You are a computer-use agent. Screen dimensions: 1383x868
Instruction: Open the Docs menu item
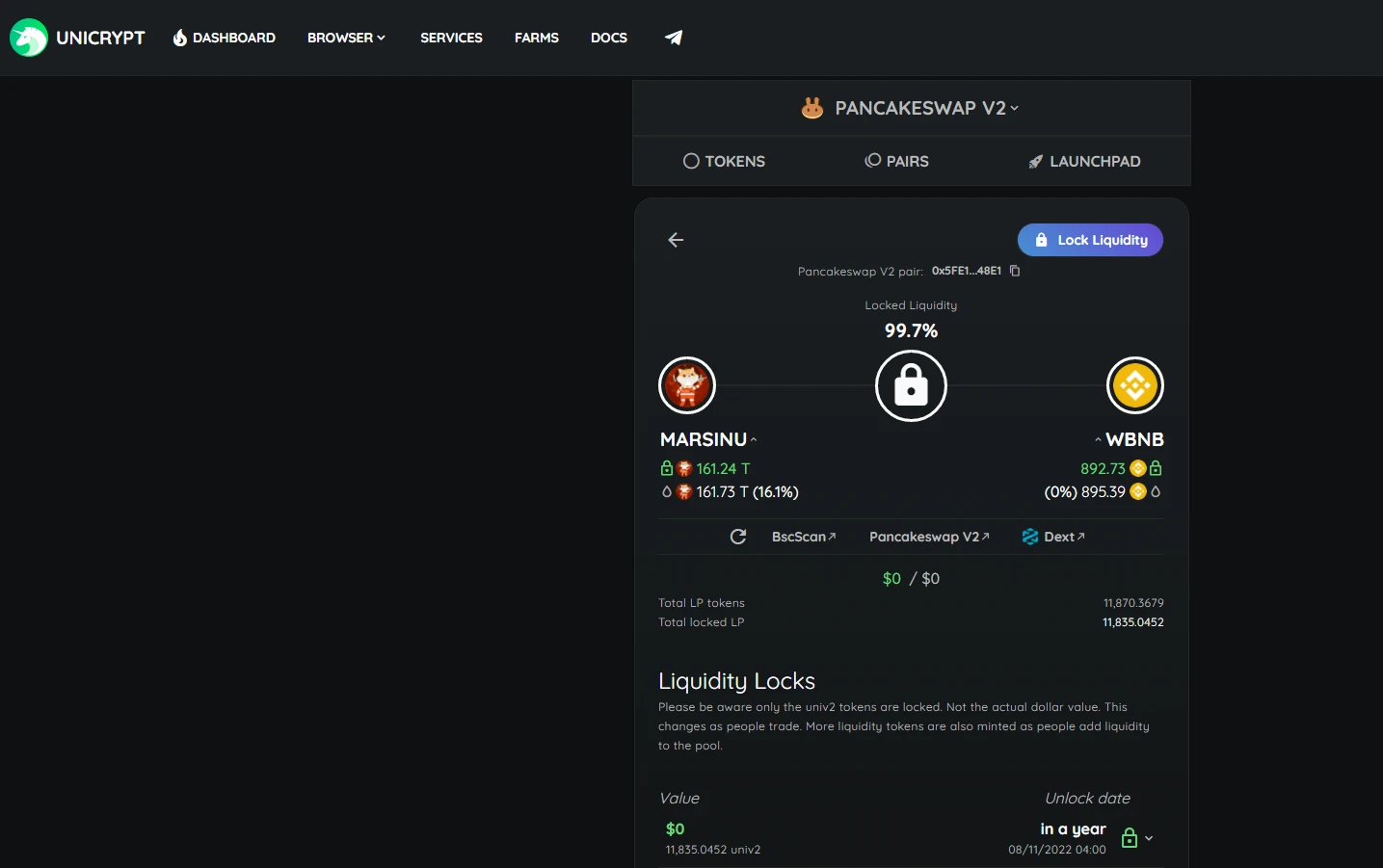coord(609,38)
